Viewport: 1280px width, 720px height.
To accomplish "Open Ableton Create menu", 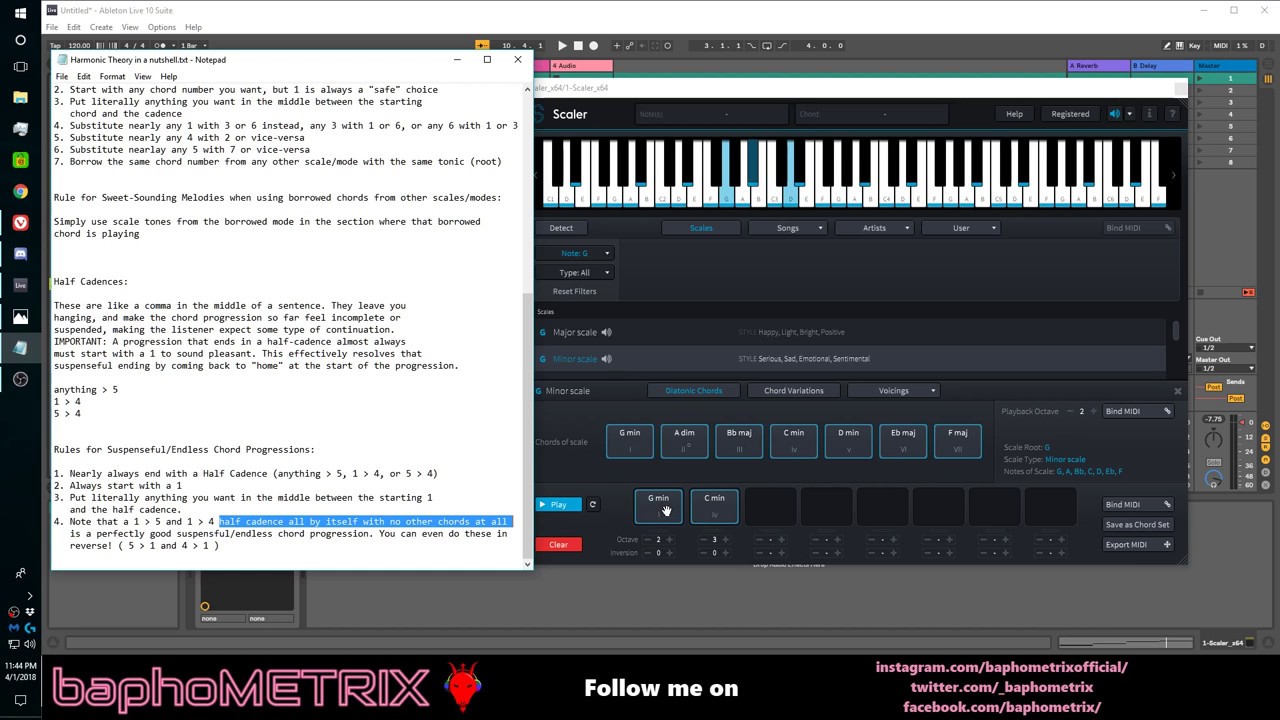I will point(101,27).
